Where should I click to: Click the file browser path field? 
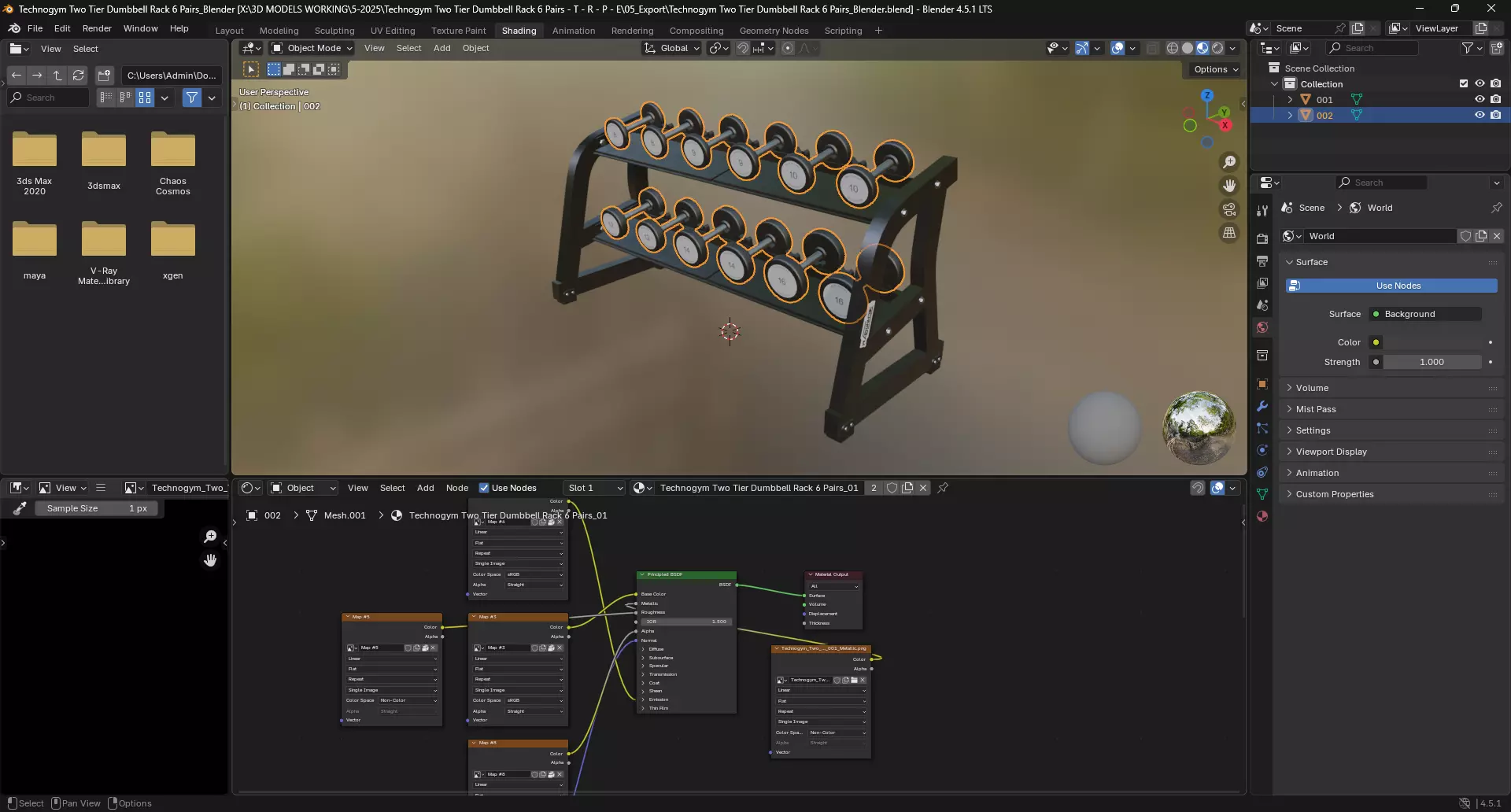click(x=171, y=76)
